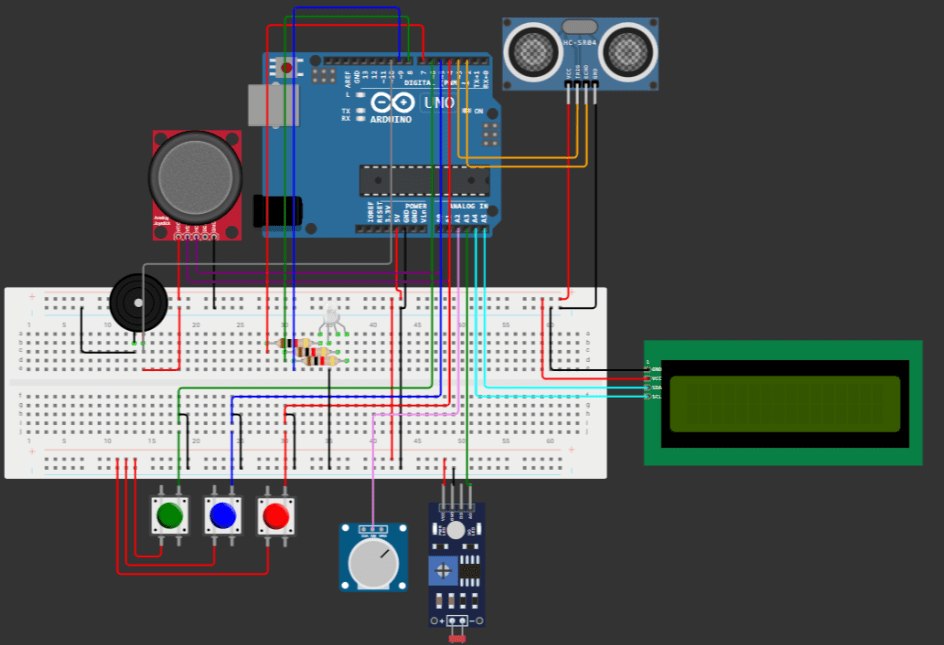944x645 pixels.
Task: Click the potentiometer rotary knob
Action: point(372,565)
